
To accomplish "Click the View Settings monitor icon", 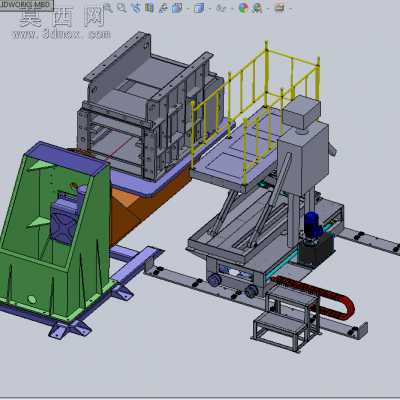I will [x=279, y=7].
